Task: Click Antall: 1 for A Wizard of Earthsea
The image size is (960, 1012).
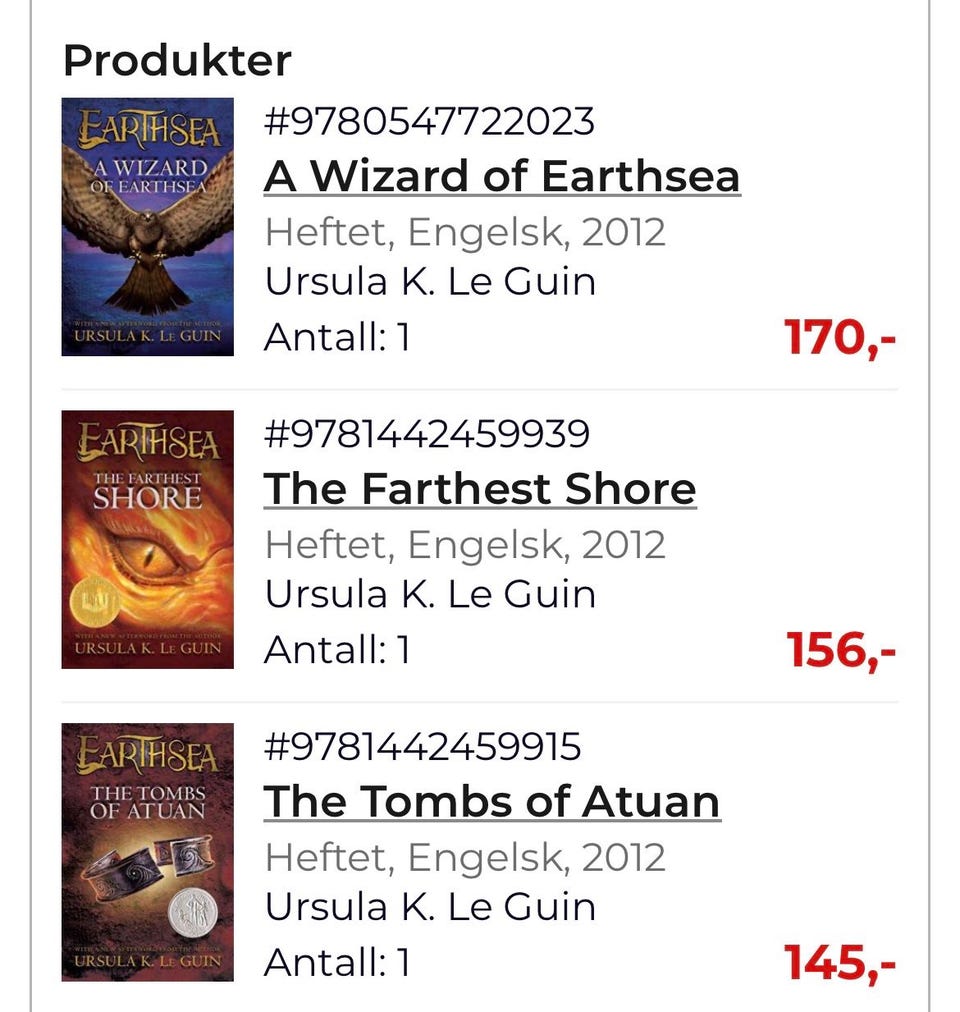Action: tap(337, 337)
